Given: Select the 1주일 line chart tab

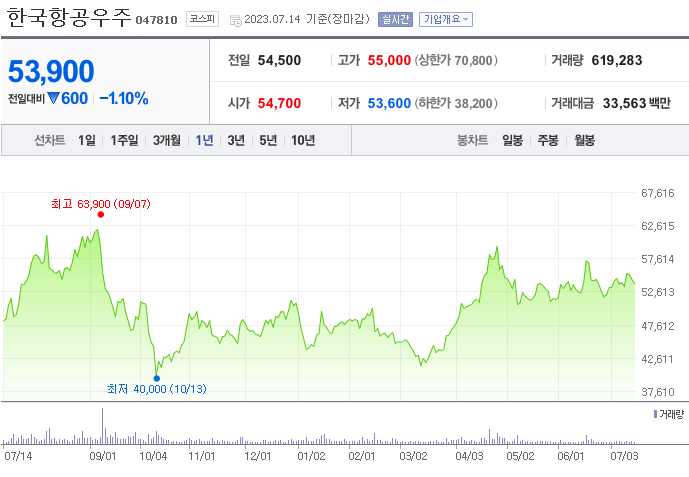Looking at the screenshot, I should click(x=124, y=140).
